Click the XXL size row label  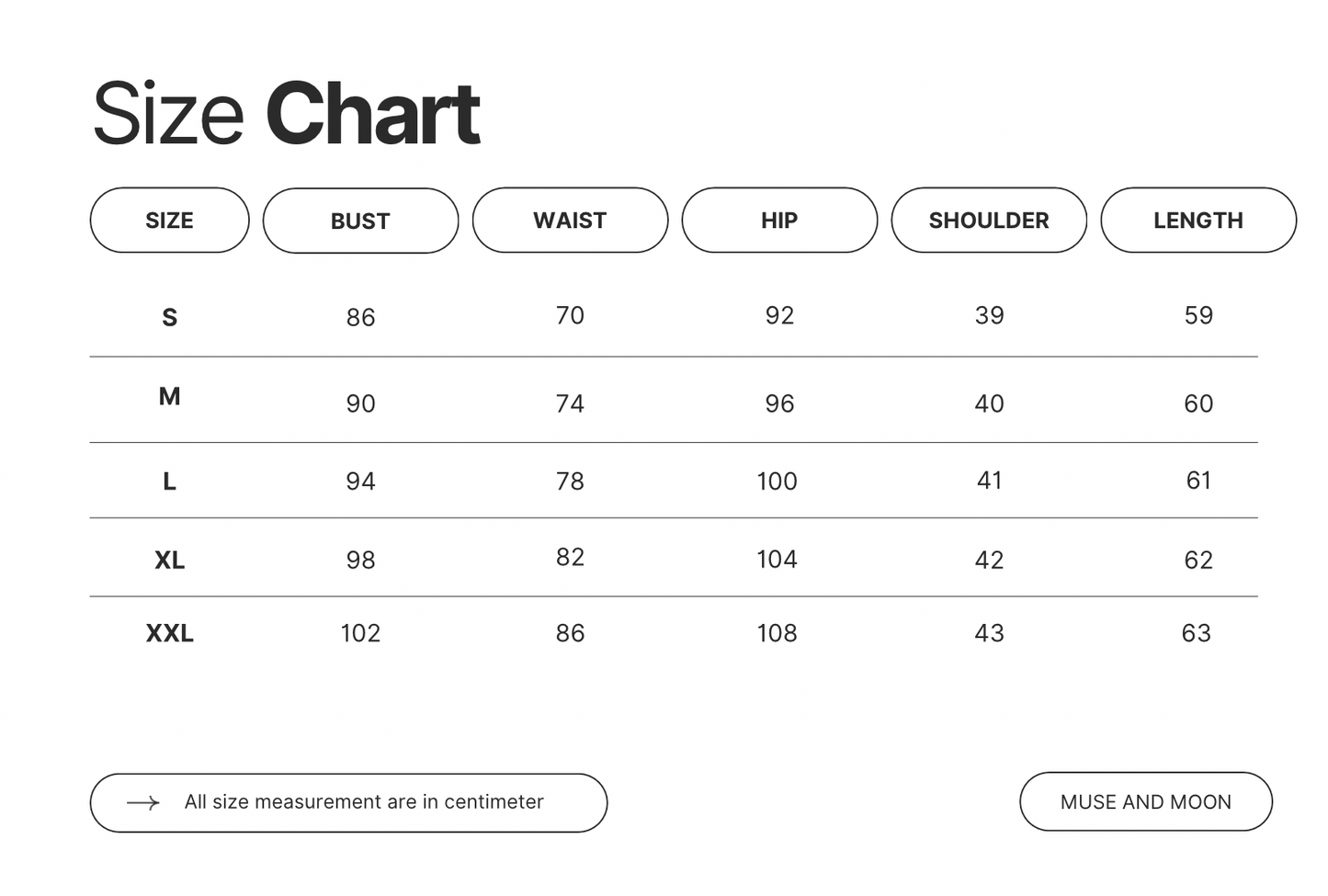pos(169,634)
